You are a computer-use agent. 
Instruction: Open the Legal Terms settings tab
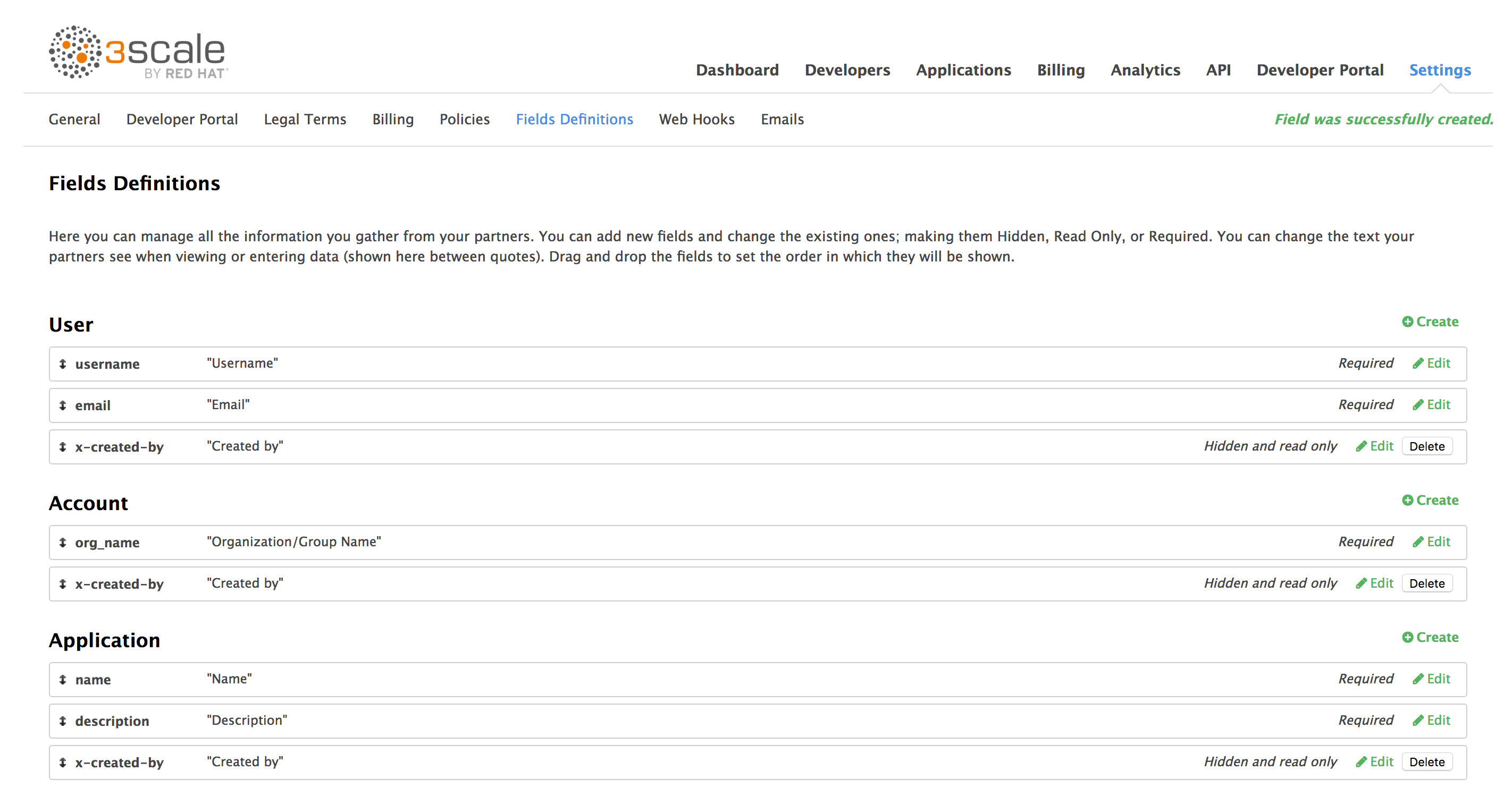(x=305, y=120)
